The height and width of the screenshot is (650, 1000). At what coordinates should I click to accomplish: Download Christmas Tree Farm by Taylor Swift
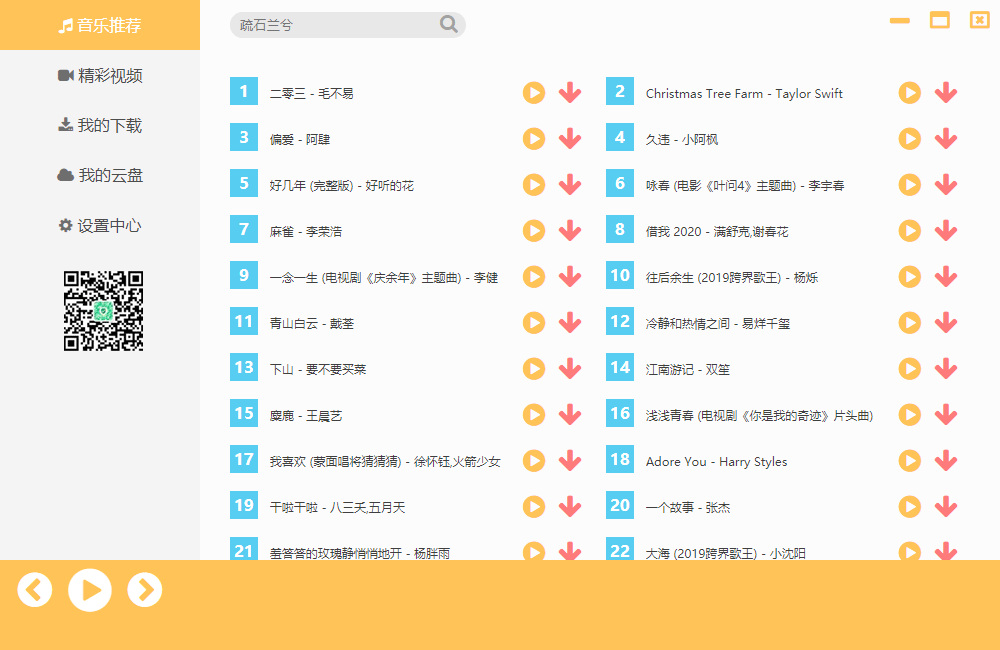coord(945,92)
